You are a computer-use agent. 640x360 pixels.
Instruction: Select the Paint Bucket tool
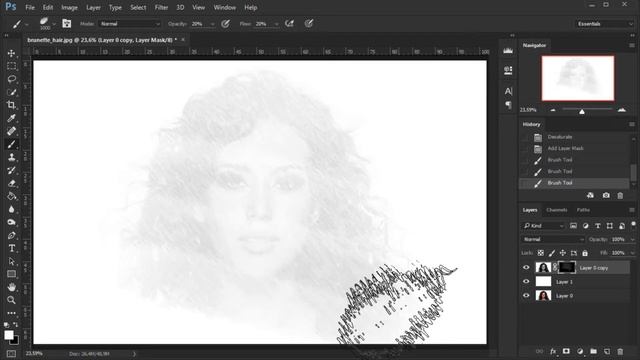[11, 196]
